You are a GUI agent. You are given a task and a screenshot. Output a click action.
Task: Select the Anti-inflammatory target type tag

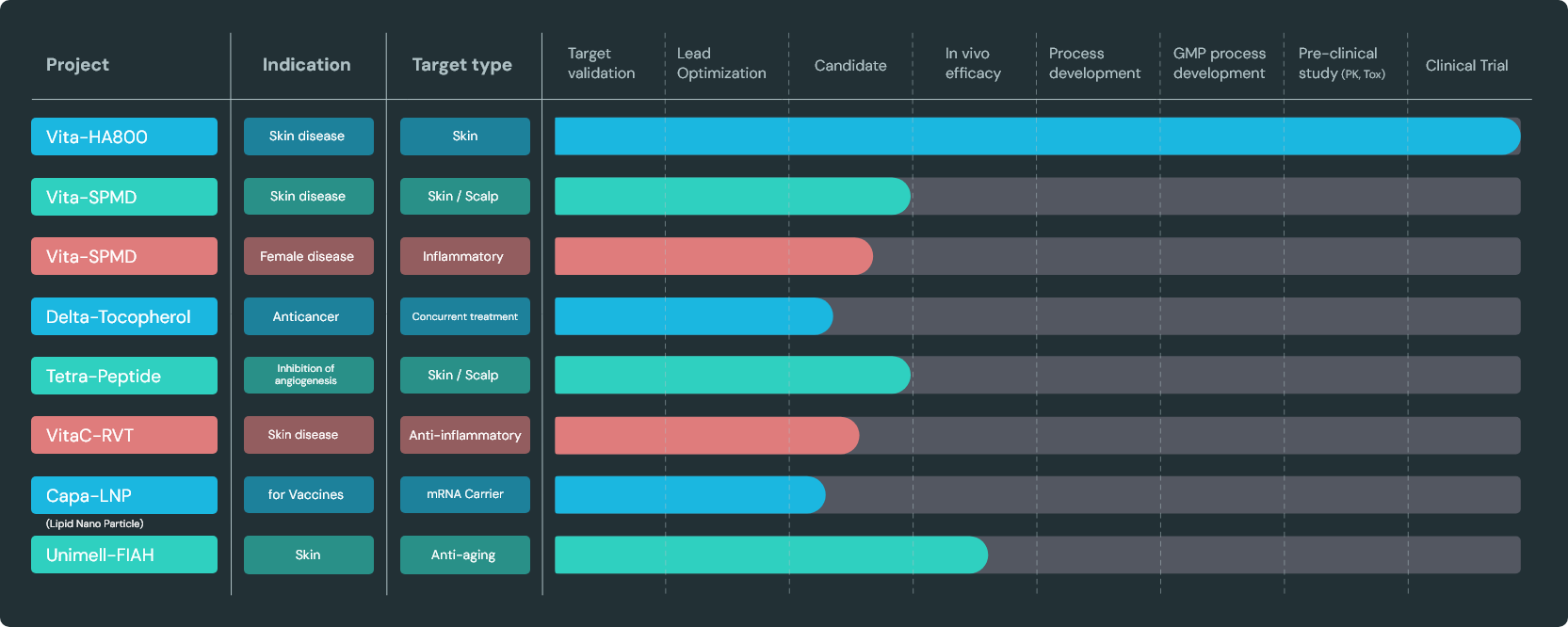click(x=464, y=435)
